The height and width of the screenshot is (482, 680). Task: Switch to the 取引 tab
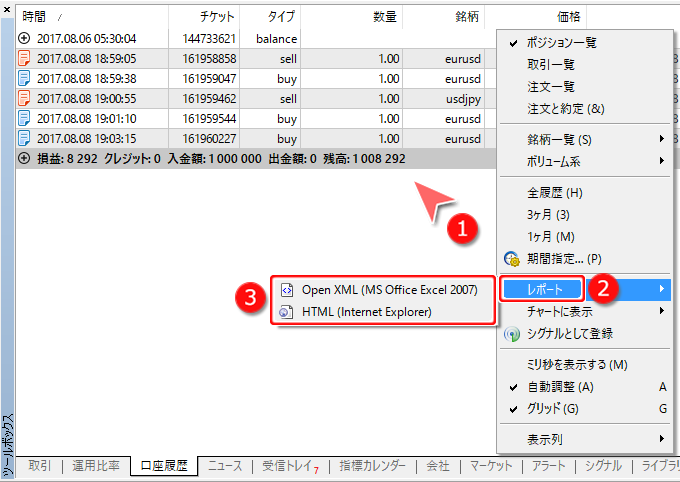[x=39, y=466]
